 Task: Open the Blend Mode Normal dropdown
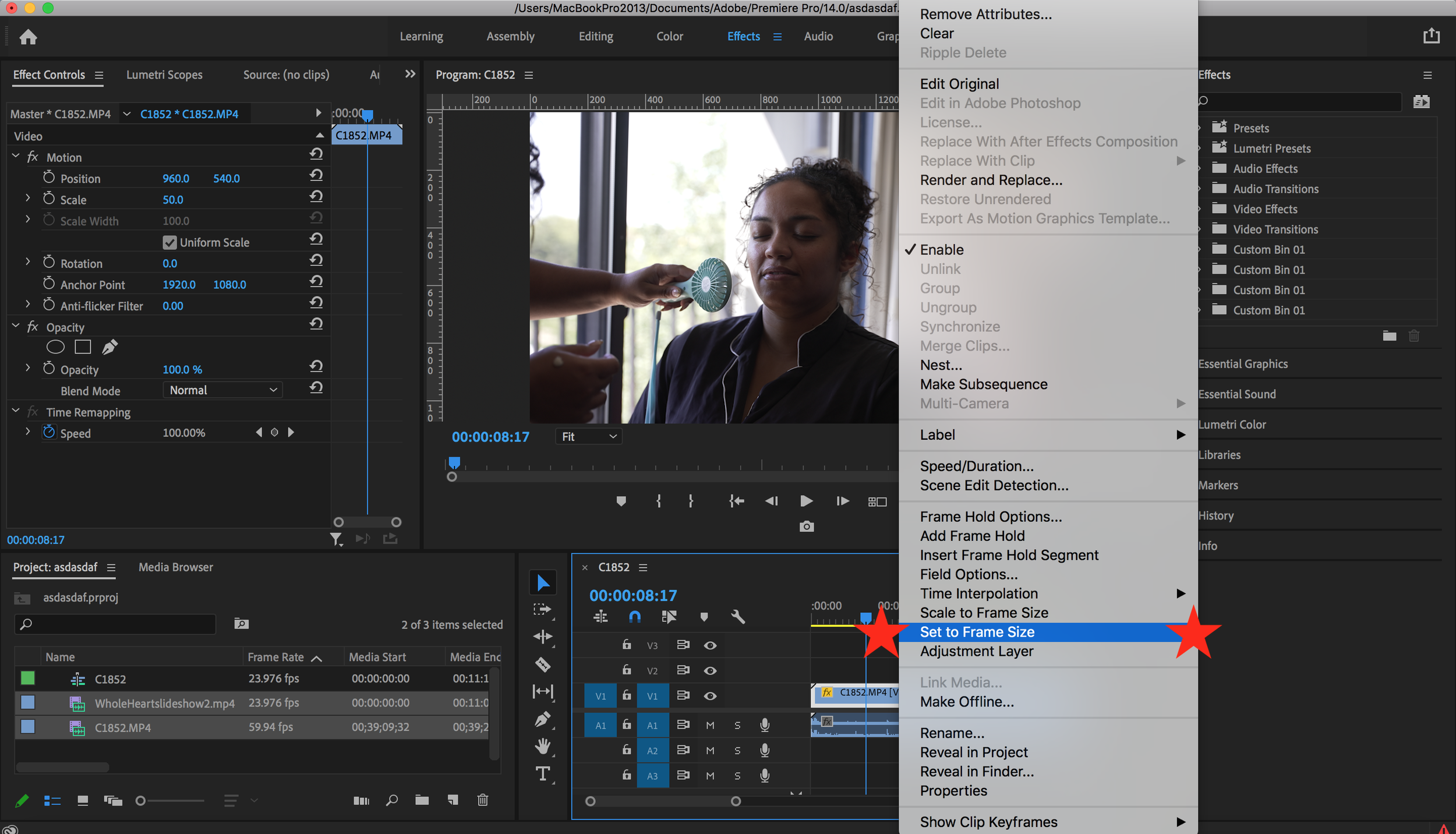tap(222, 390)
